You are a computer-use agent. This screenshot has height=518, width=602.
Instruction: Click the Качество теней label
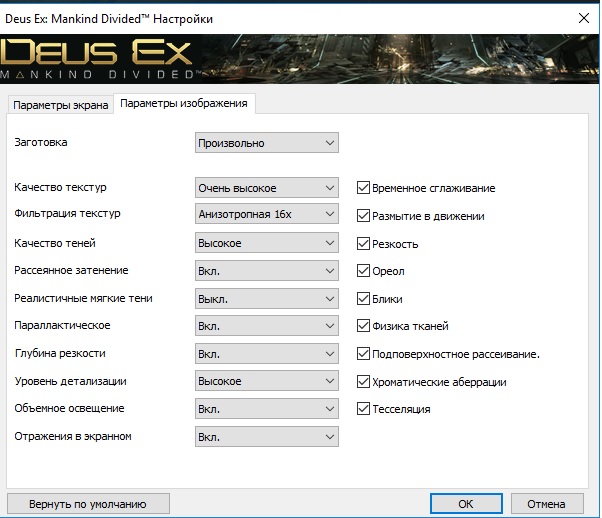(55, 243)
